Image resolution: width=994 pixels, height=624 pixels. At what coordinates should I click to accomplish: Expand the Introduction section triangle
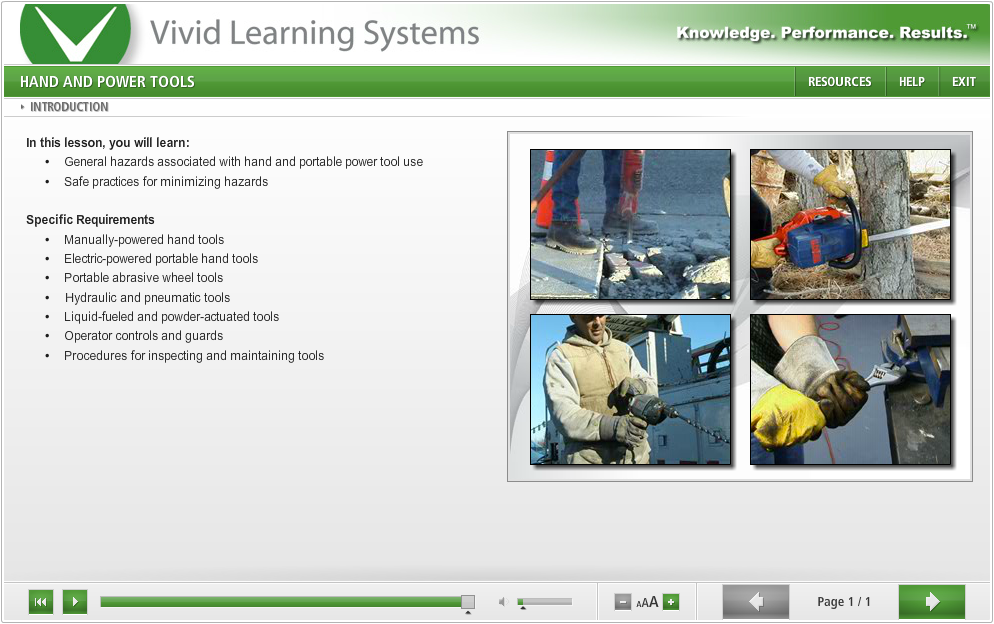[x=23, y=107]
